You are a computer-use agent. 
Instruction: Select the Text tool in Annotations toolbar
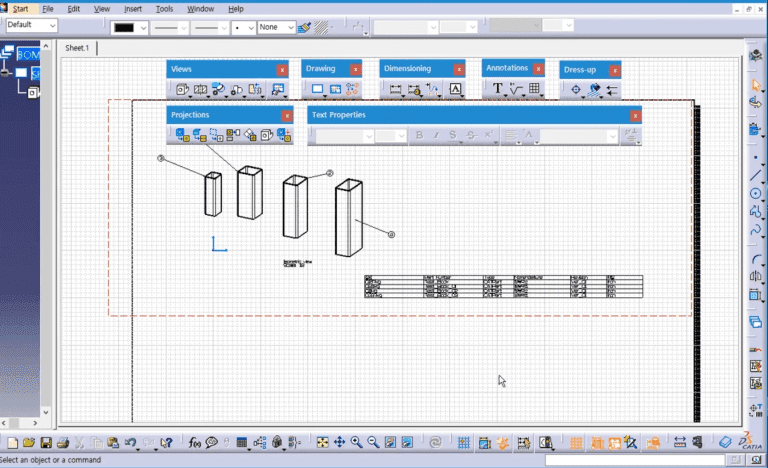coord(497,89)
